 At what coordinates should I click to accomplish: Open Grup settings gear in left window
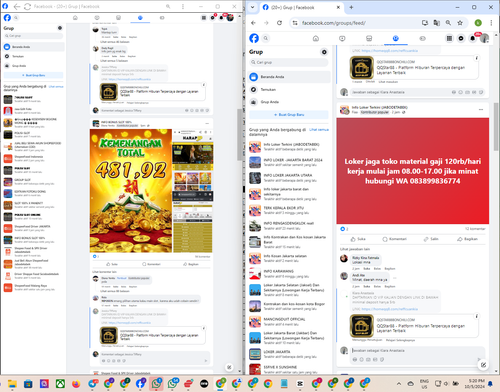point(60,28)
